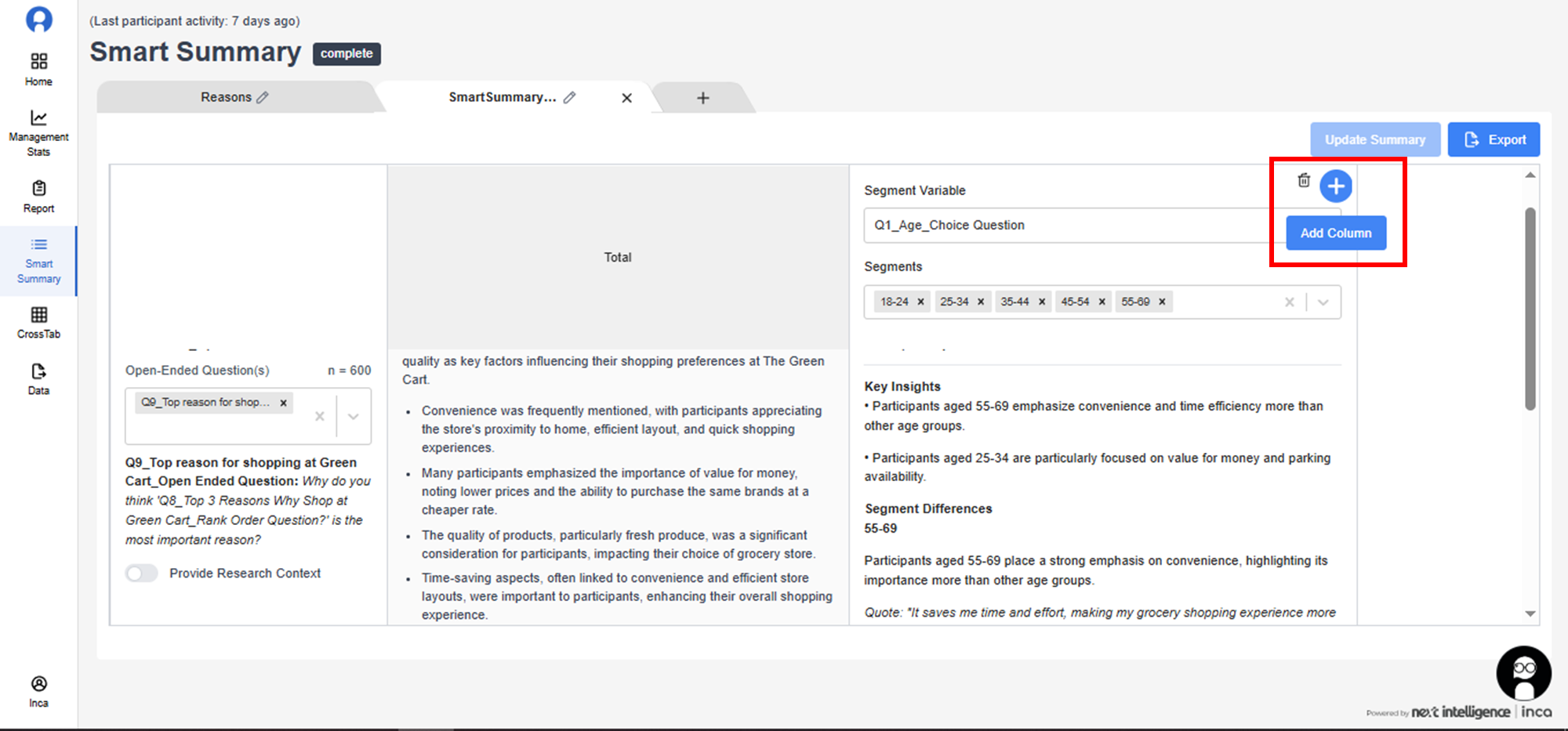Click the Export button
This screenshot has width=1568, height=731.
tap(1493, 139)
